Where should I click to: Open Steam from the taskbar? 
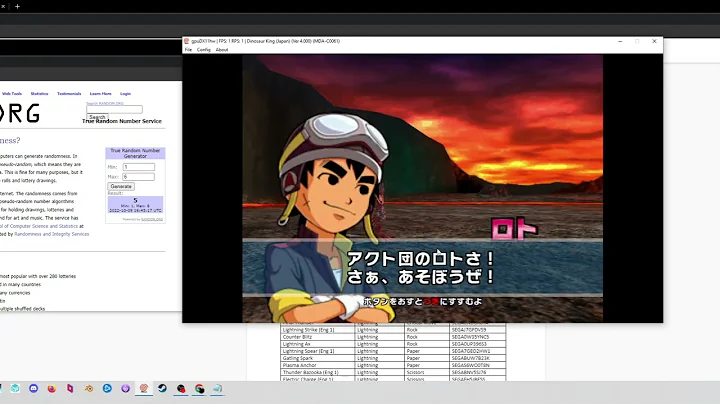(x=162, y=388)
